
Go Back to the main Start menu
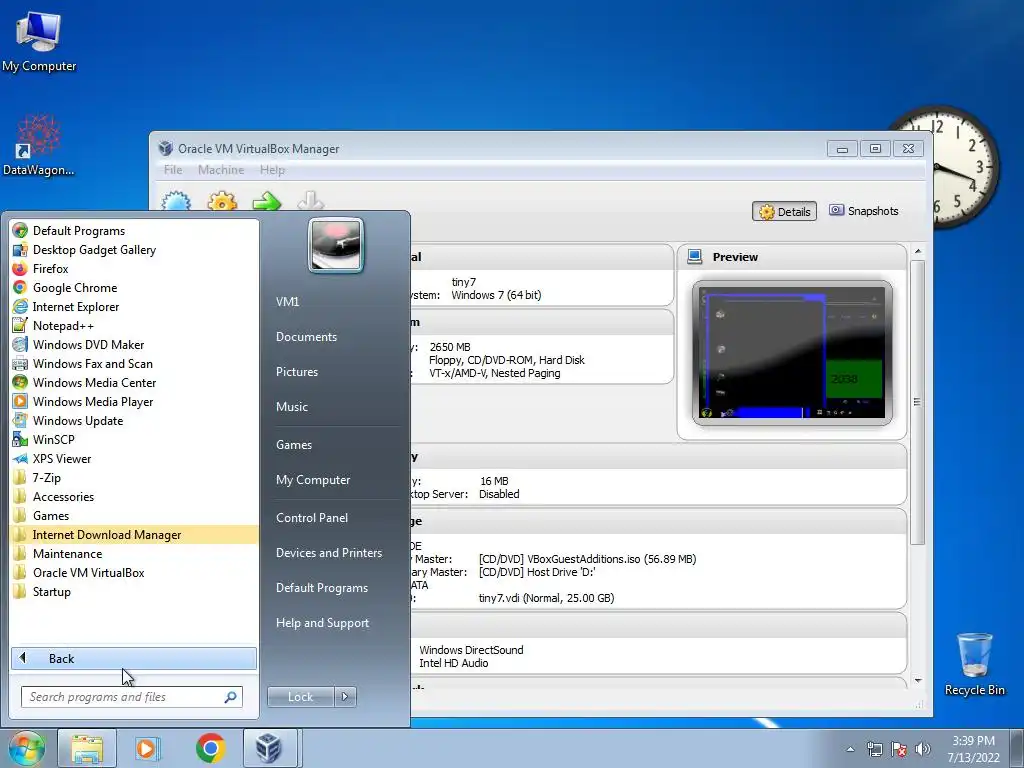134,658
